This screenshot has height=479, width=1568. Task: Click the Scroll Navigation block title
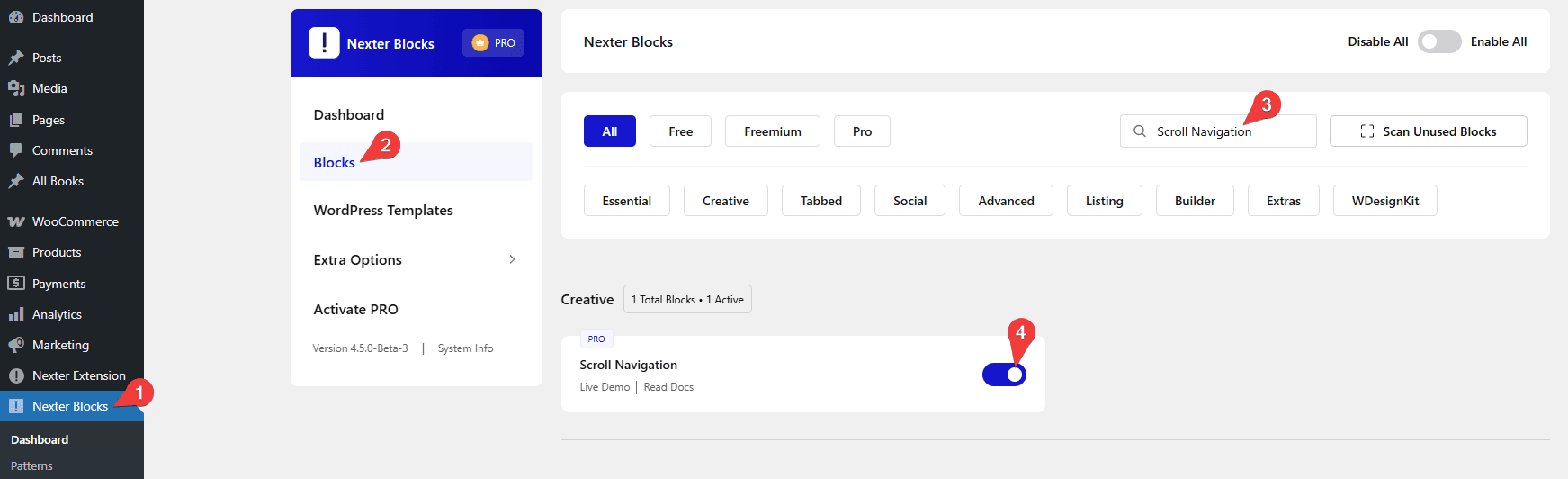click(x=628, y=365)
